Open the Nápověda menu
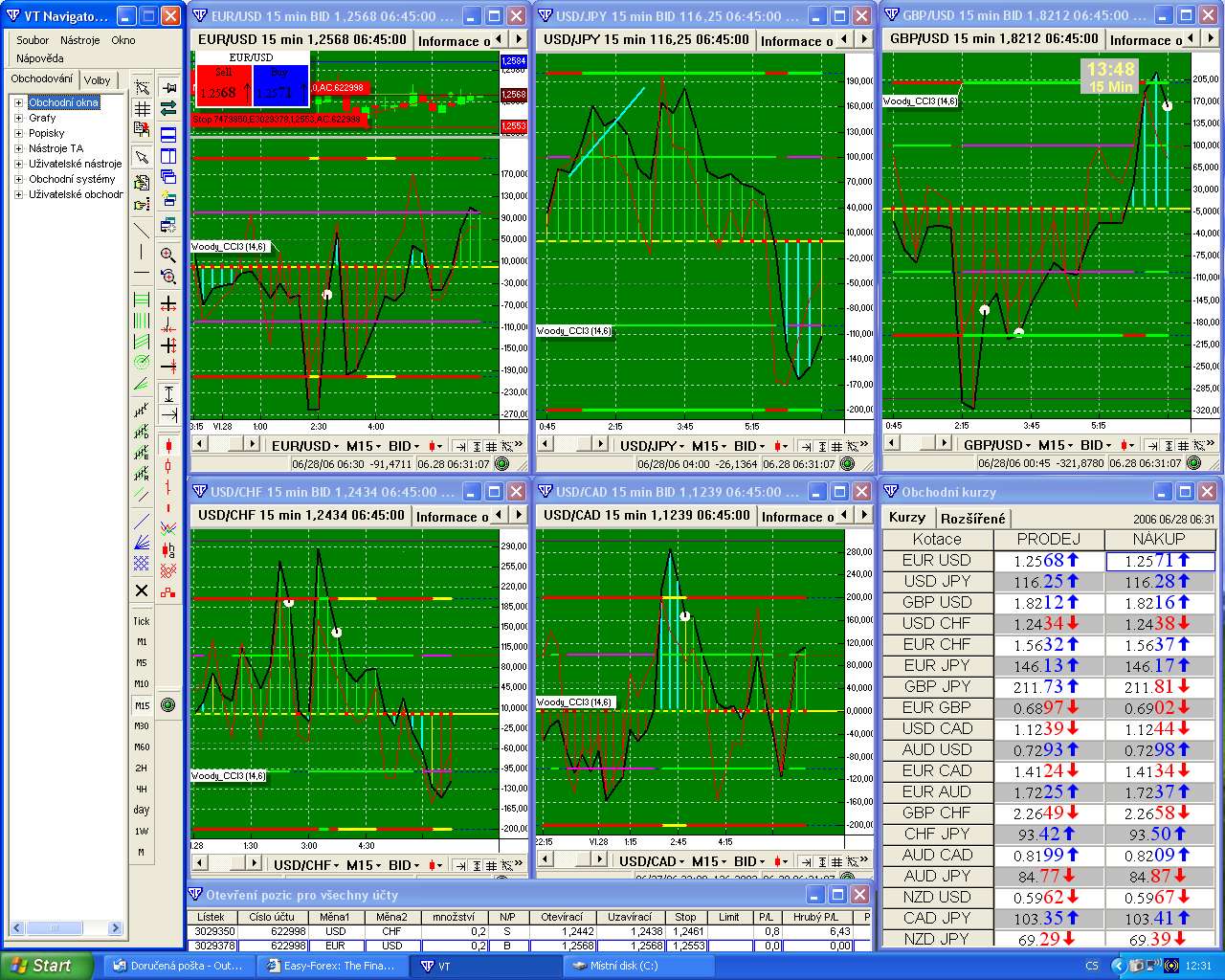The image size is (1225, 980). point(40,58)
